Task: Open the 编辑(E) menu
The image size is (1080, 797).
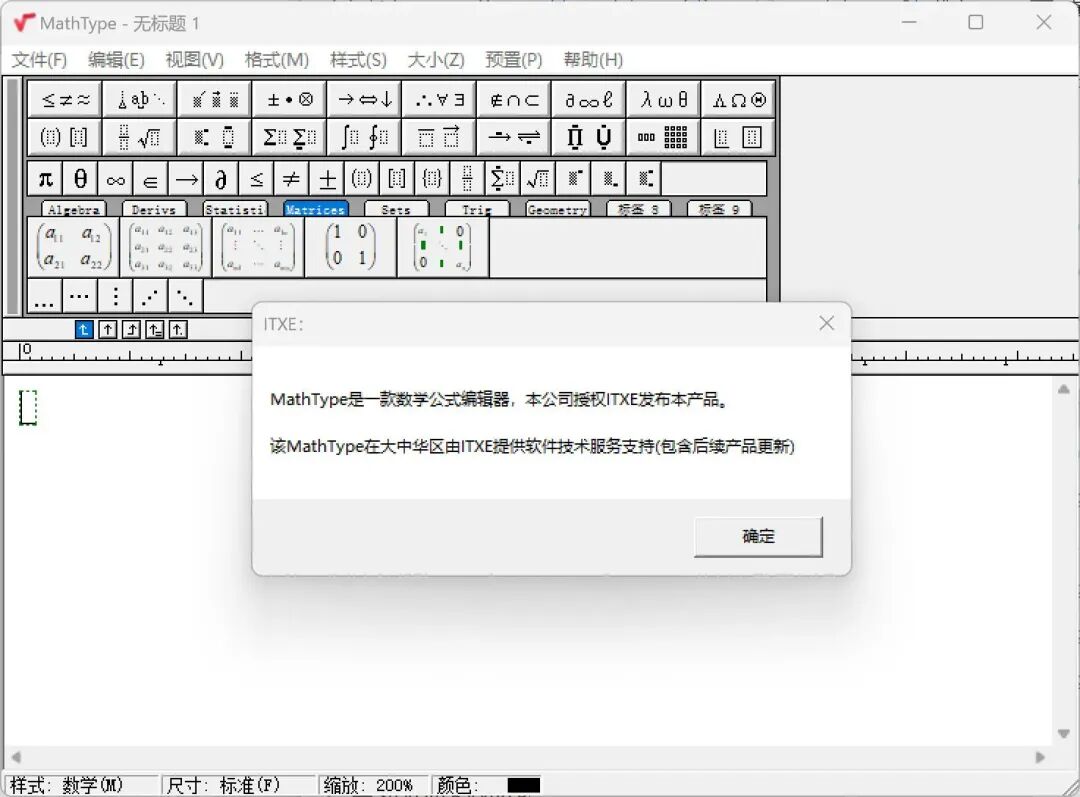Action: click(x=116, y=60)
